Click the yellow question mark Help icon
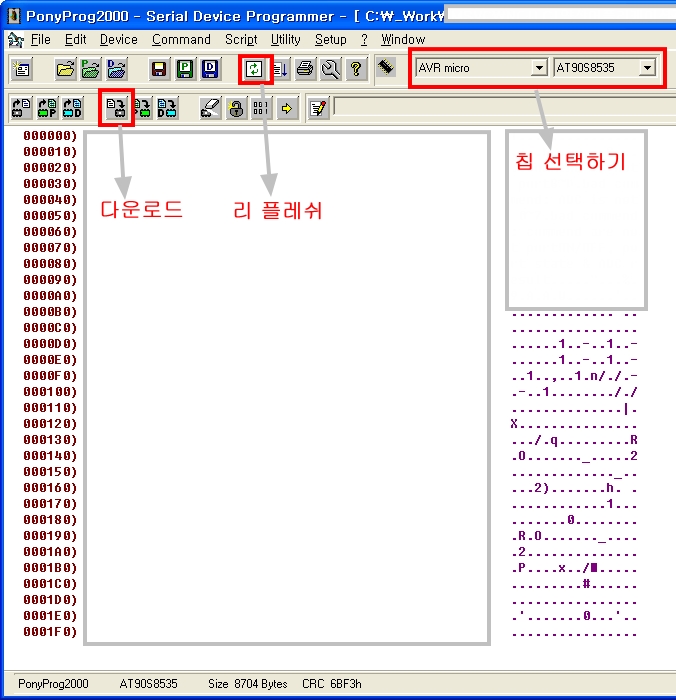676x700 pixels. (356, 69)
